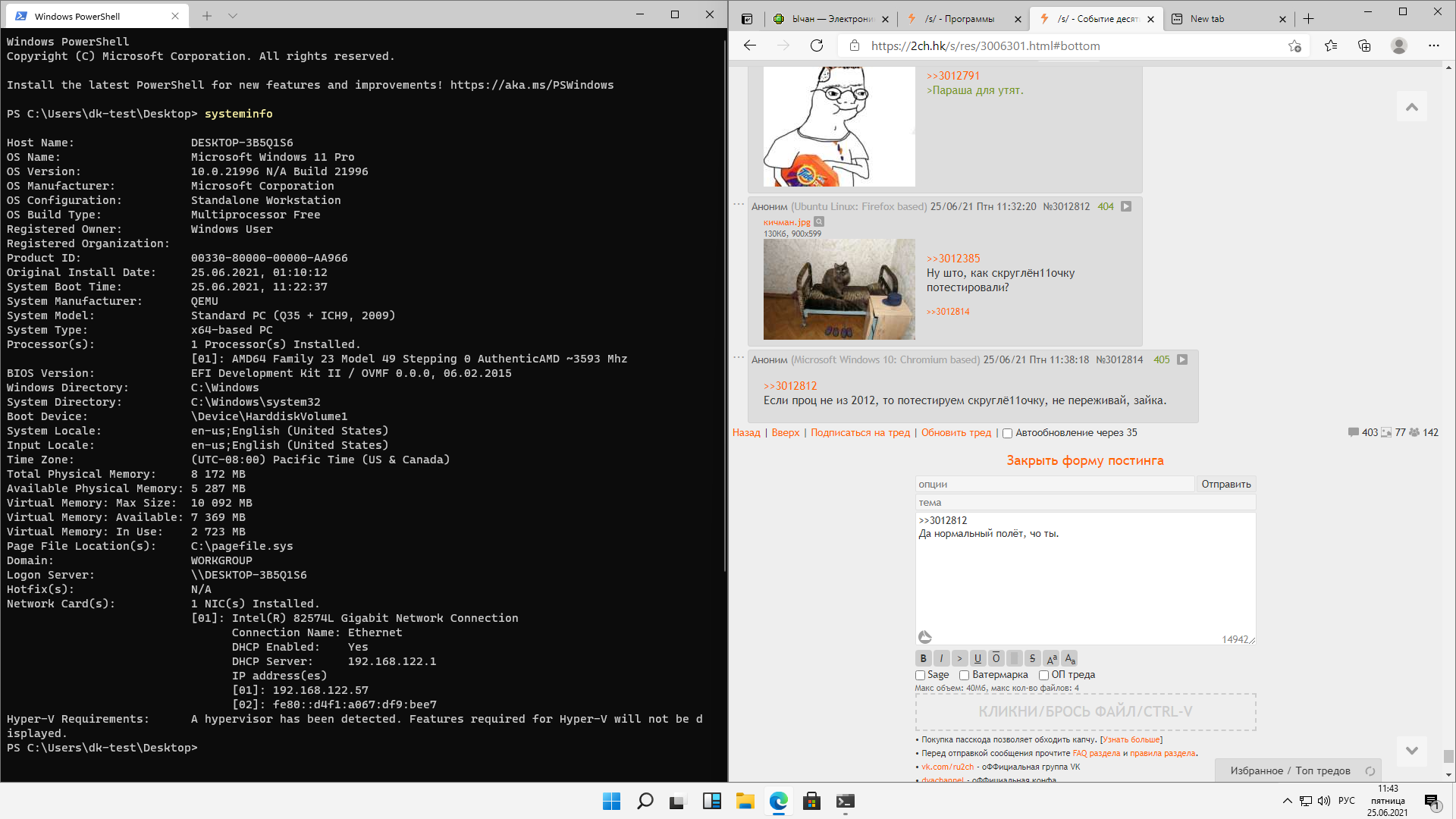The height and width of the screenshot is (819, 1456).
Task: Click the тема subject field
Action: [1085, 503]
